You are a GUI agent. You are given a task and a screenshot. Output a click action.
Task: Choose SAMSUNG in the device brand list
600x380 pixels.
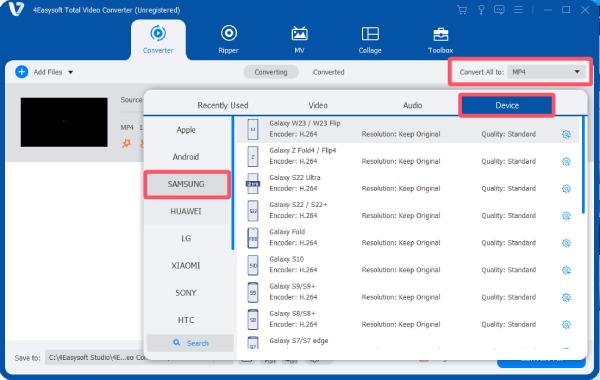point(186,184)
